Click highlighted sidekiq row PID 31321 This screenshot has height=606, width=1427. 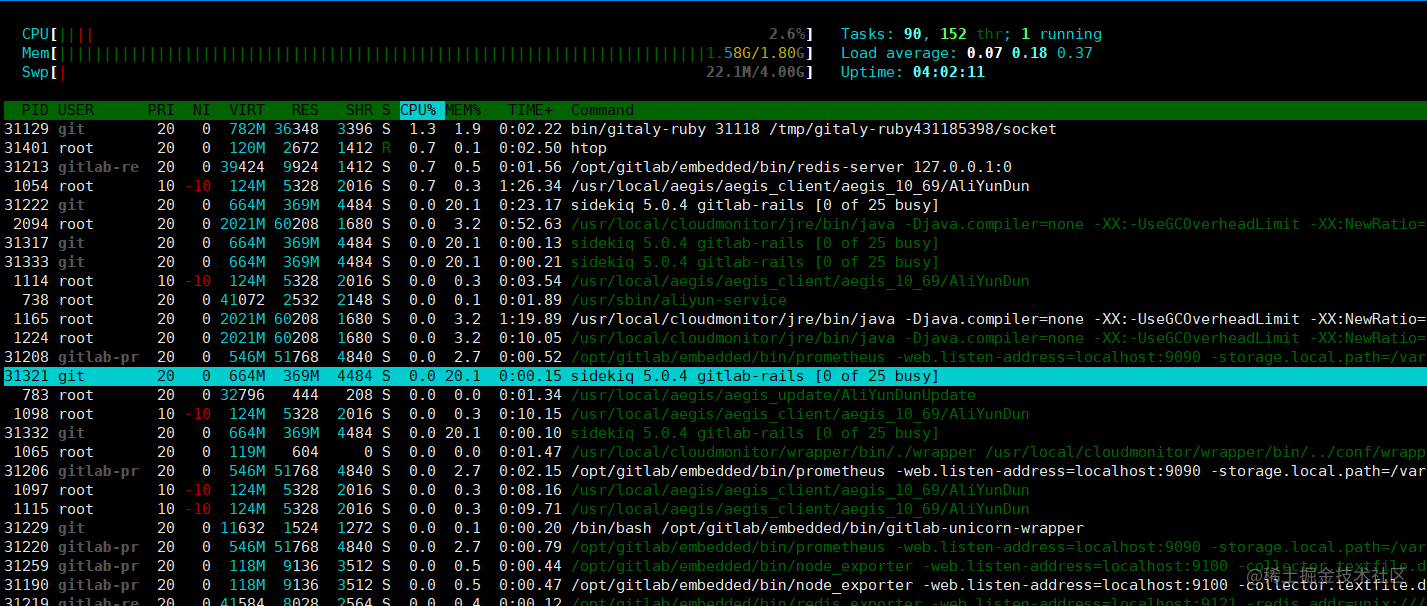click(x=713, y=376)
